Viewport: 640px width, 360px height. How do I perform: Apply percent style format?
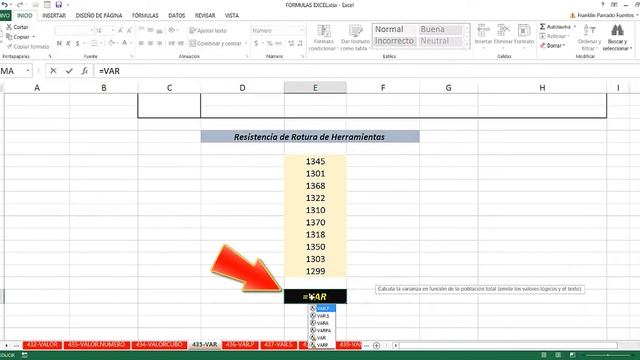269,43
